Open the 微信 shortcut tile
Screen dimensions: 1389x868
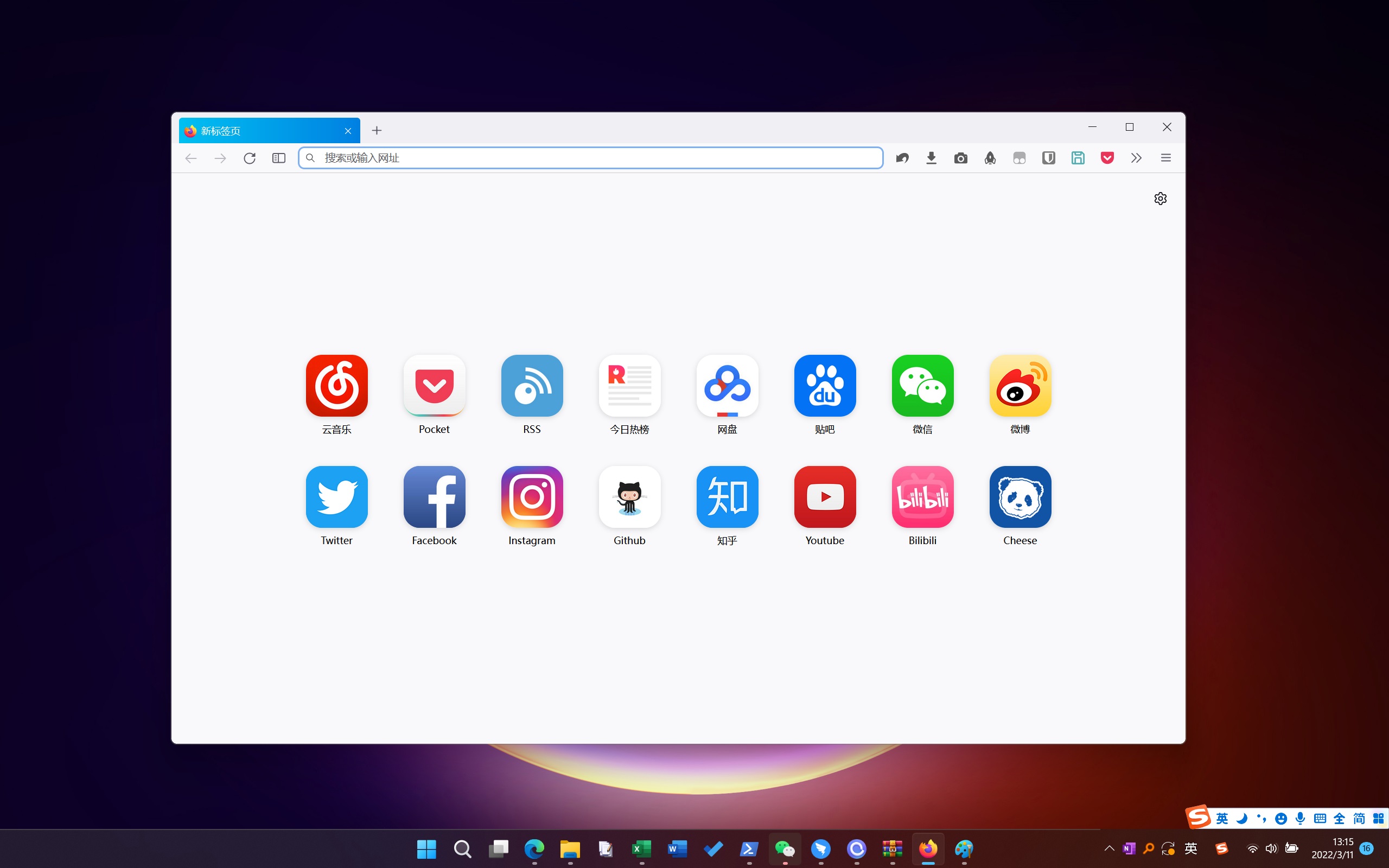click(922, 386)
